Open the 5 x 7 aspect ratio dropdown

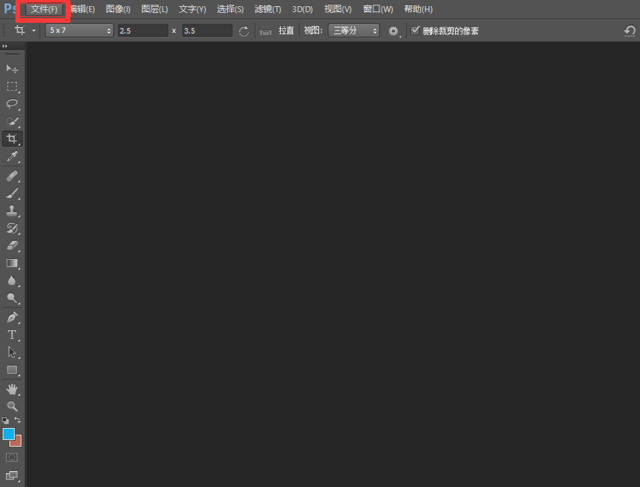pyautogui.click(x=79, y=31)
